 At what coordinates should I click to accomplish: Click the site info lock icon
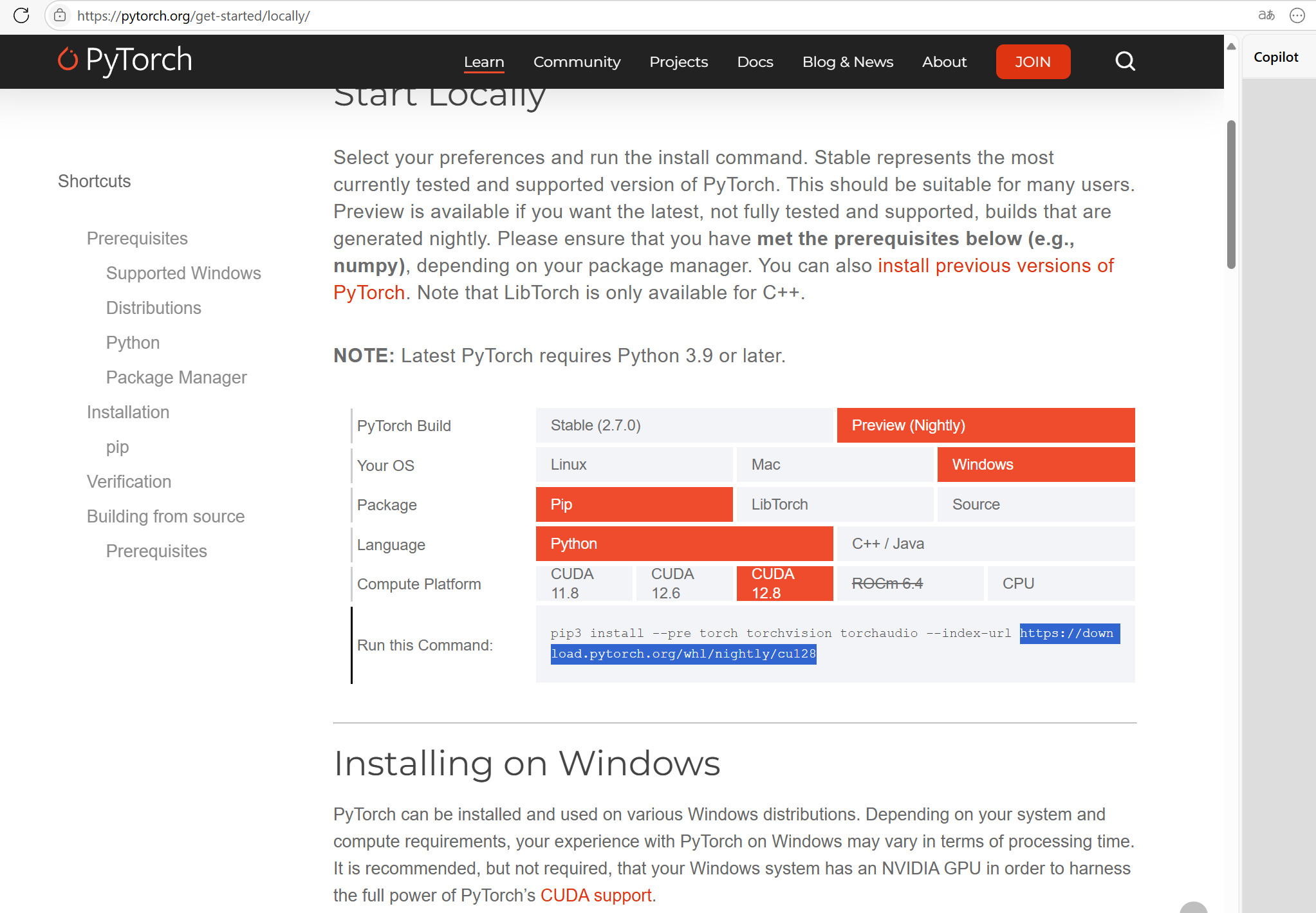[x=60, y=15]
